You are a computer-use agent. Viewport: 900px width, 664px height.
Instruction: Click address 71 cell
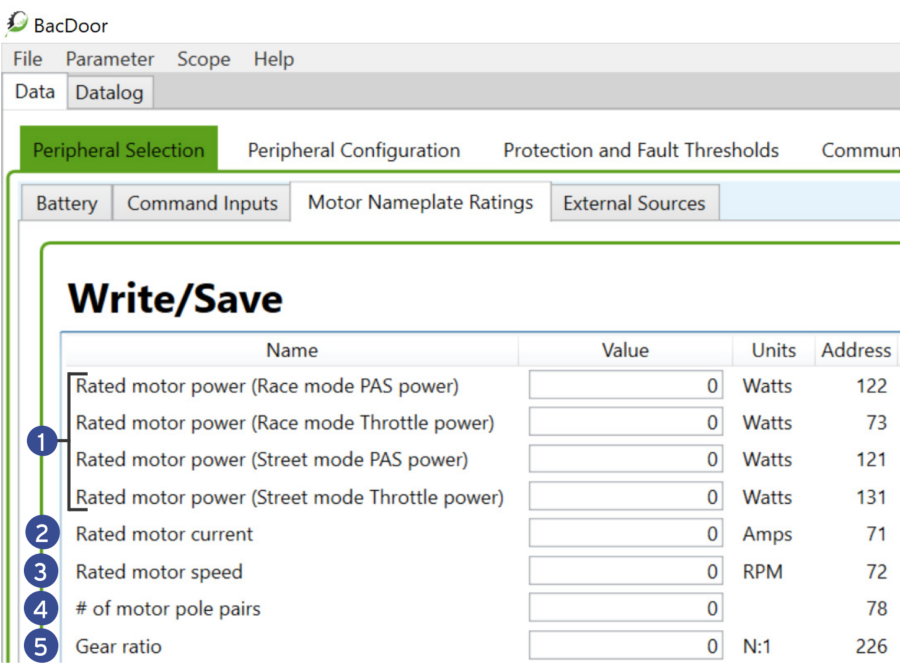876,534
